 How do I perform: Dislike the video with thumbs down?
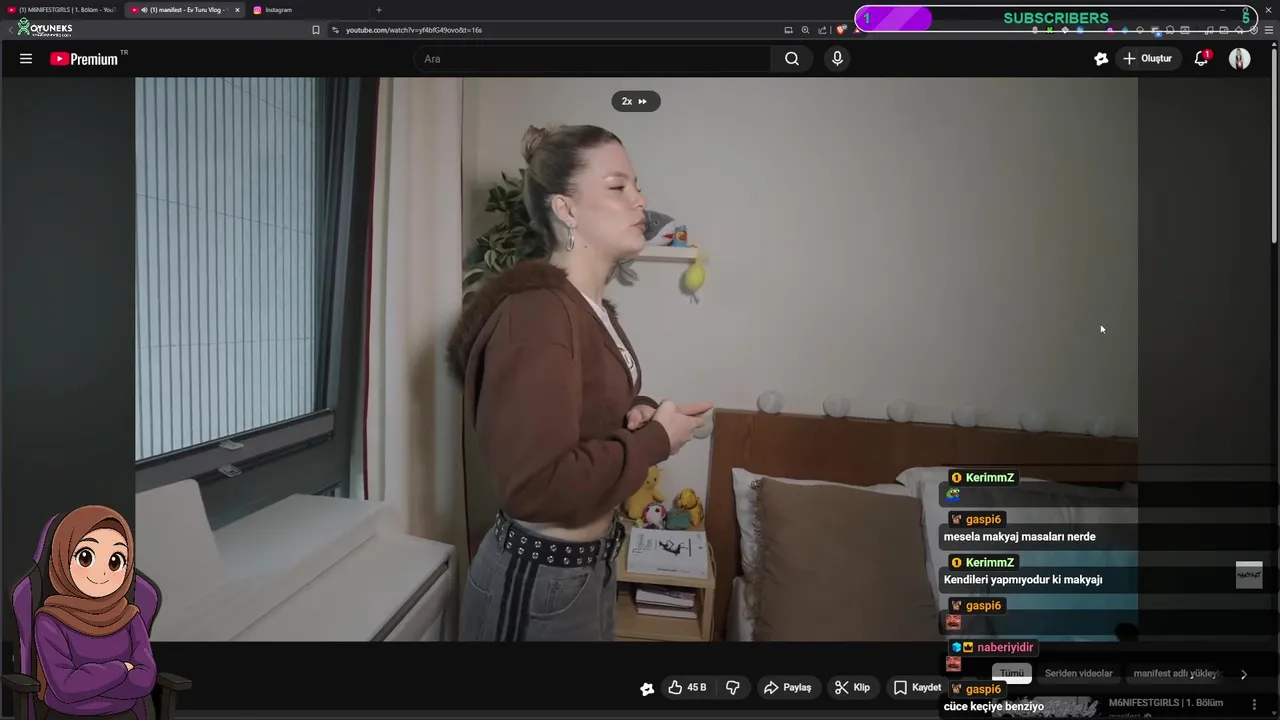coord(733,688)
